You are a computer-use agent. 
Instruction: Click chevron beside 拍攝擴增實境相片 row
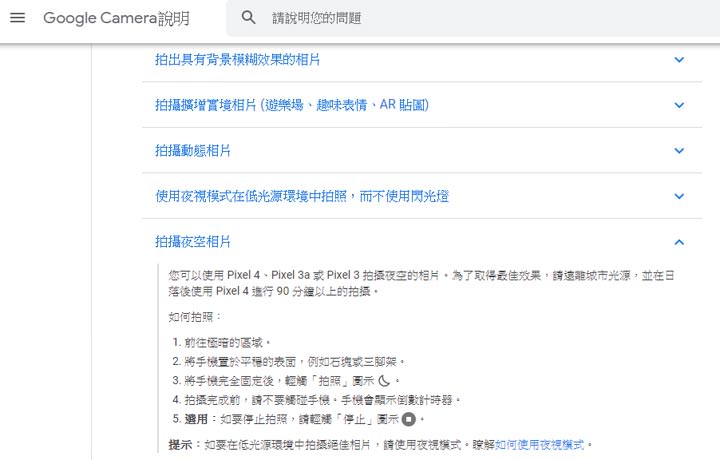point(679,105)
